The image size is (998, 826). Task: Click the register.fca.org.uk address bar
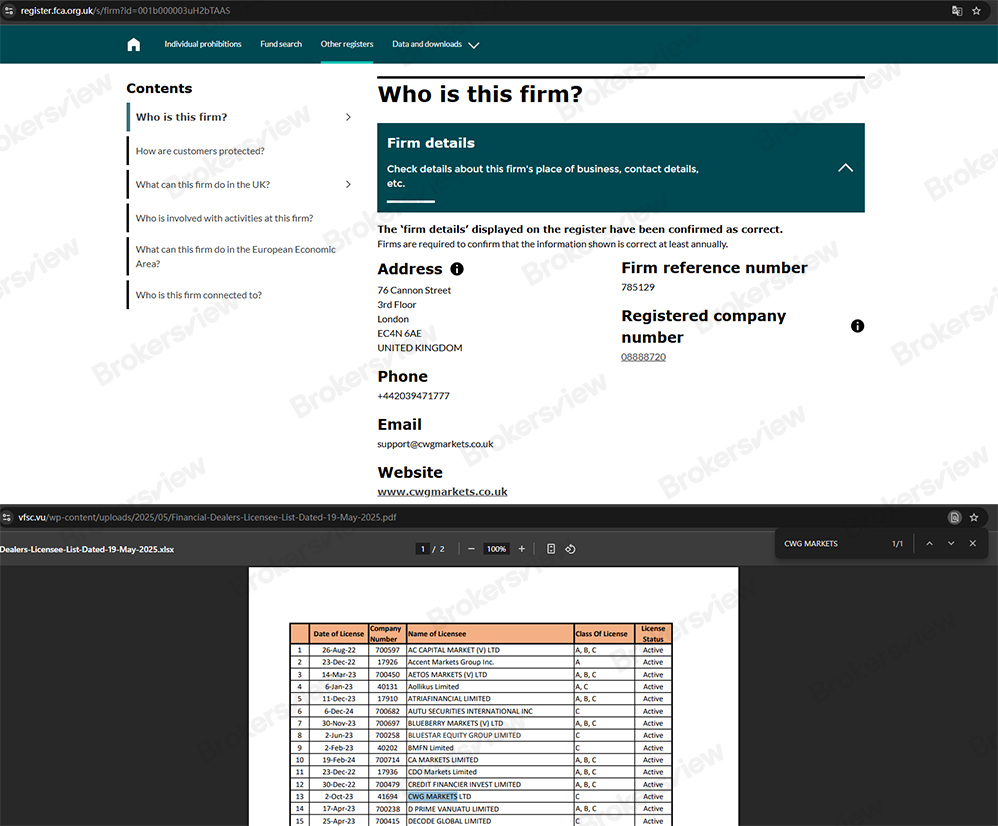tap(125, 11)
